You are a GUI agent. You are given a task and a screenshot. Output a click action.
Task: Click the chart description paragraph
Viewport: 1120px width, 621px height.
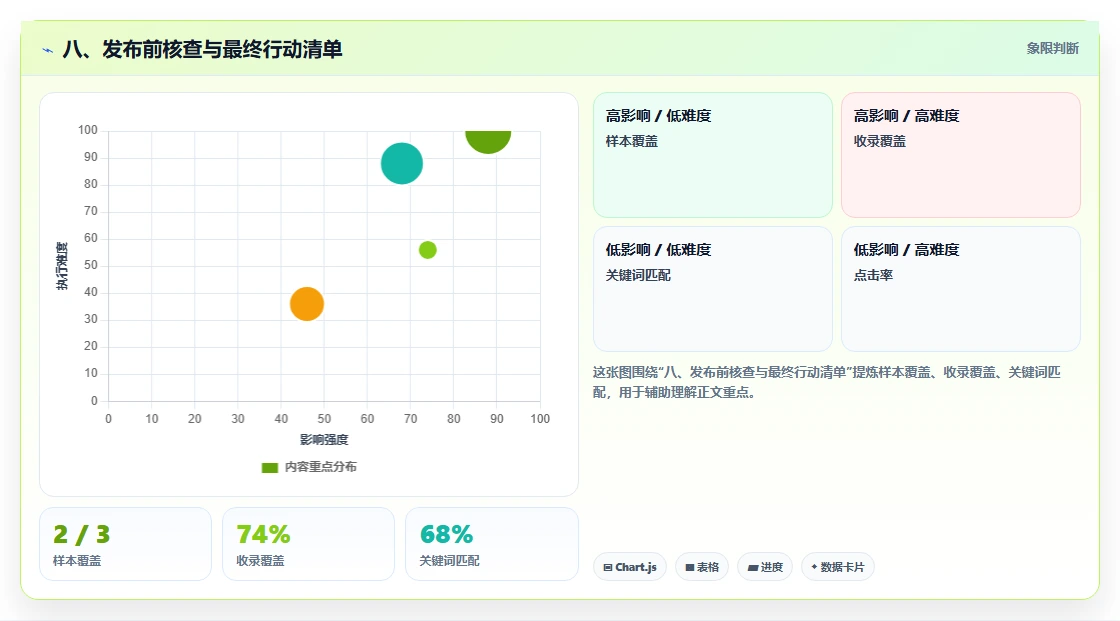tap(826, 382)
